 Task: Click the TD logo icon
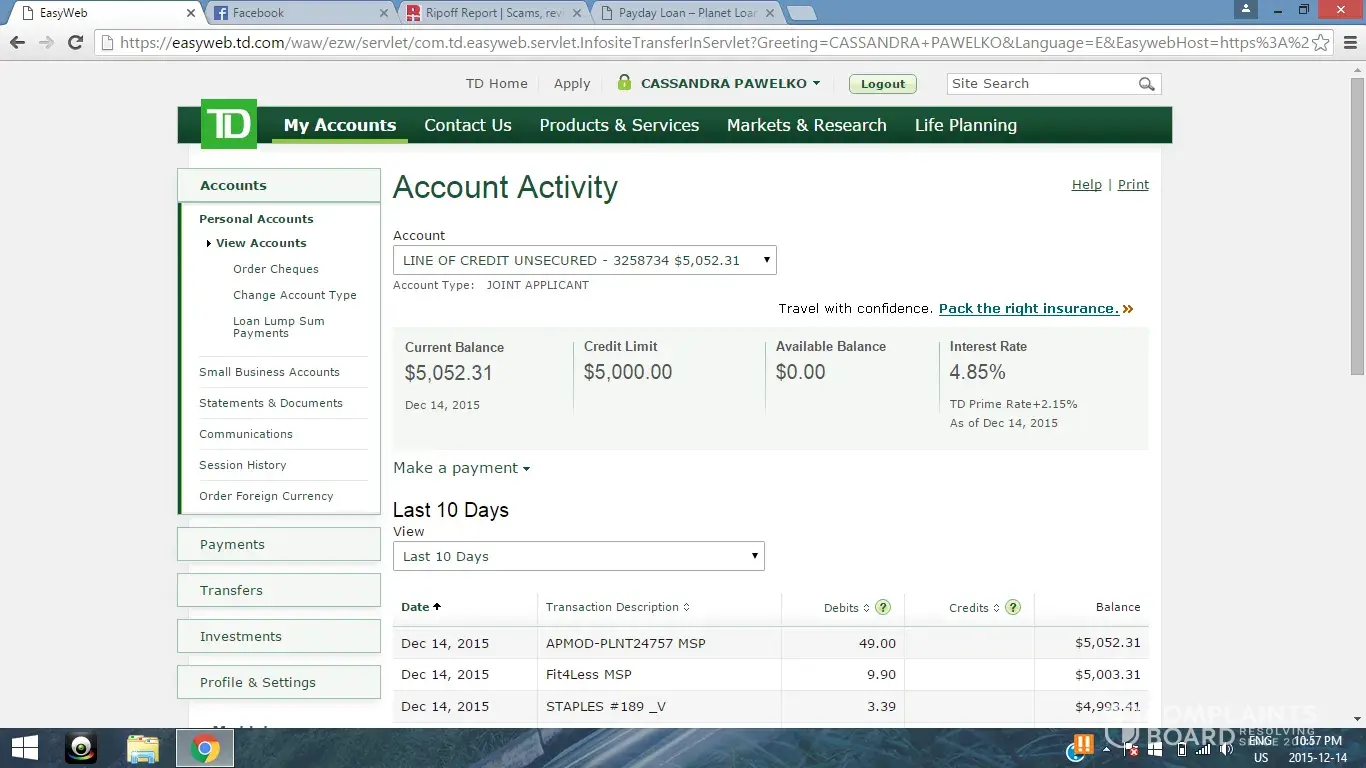[x=229, y=125]
